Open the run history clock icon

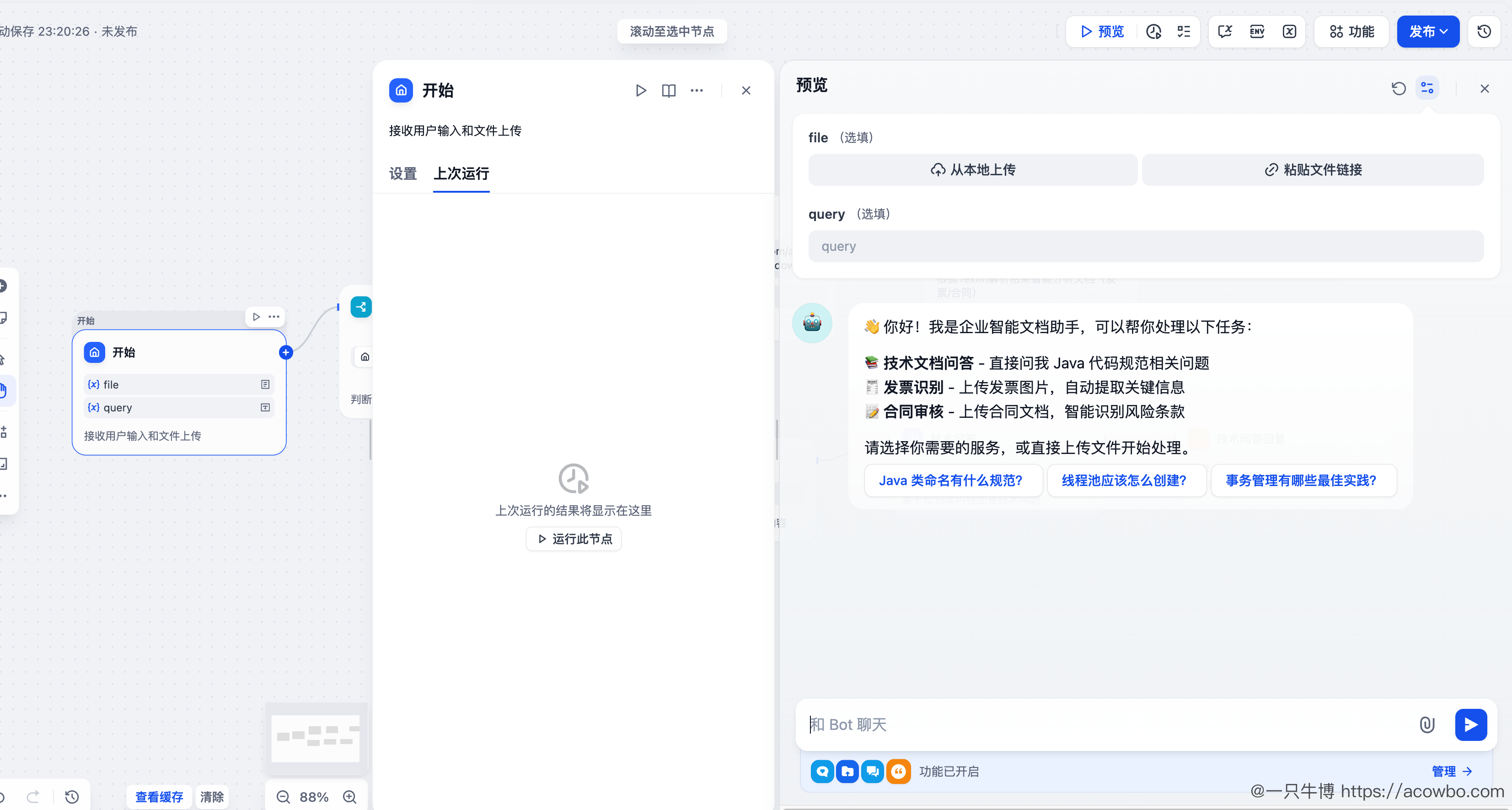[1153, 32]
